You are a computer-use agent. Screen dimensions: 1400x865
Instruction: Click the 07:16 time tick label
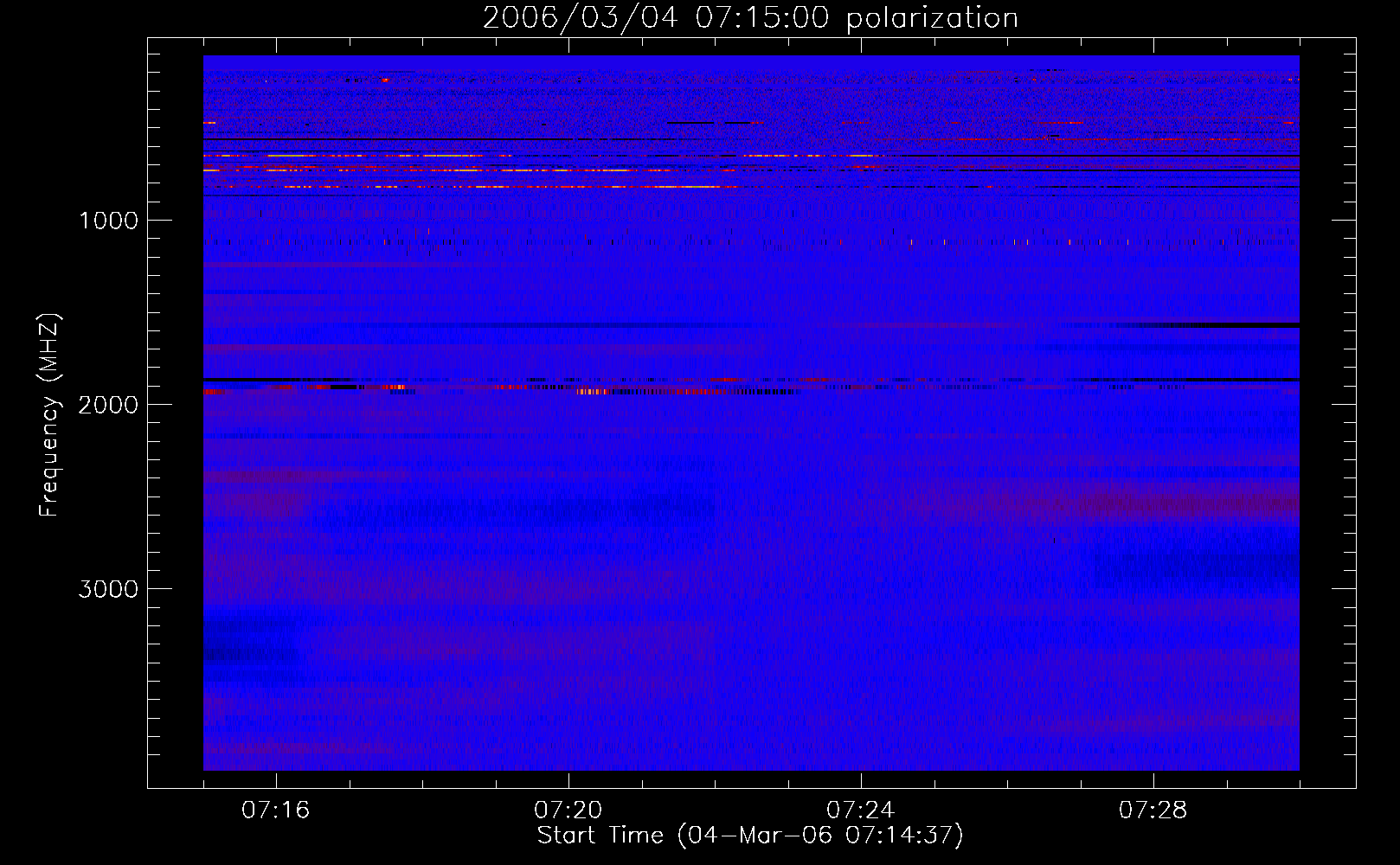click(x=275, y=811)
